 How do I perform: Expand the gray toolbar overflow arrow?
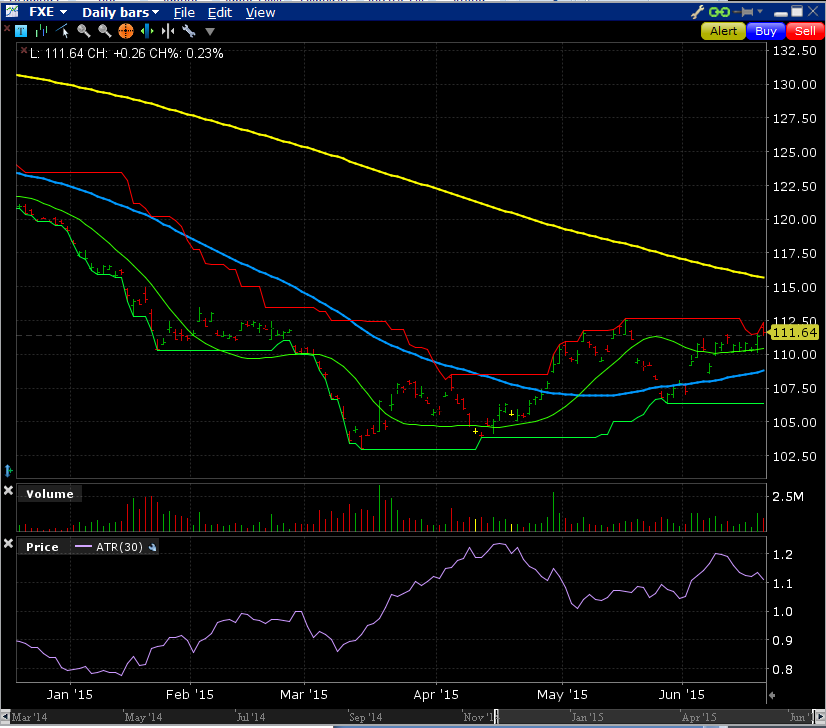(209, 32)
